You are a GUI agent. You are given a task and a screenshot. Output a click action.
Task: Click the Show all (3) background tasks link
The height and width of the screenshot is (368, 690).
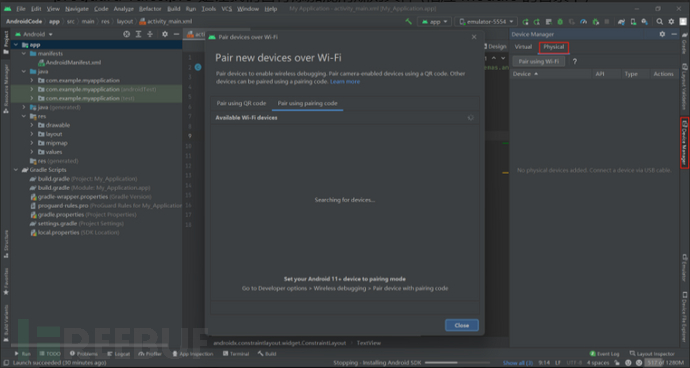[x=518, y=363]
